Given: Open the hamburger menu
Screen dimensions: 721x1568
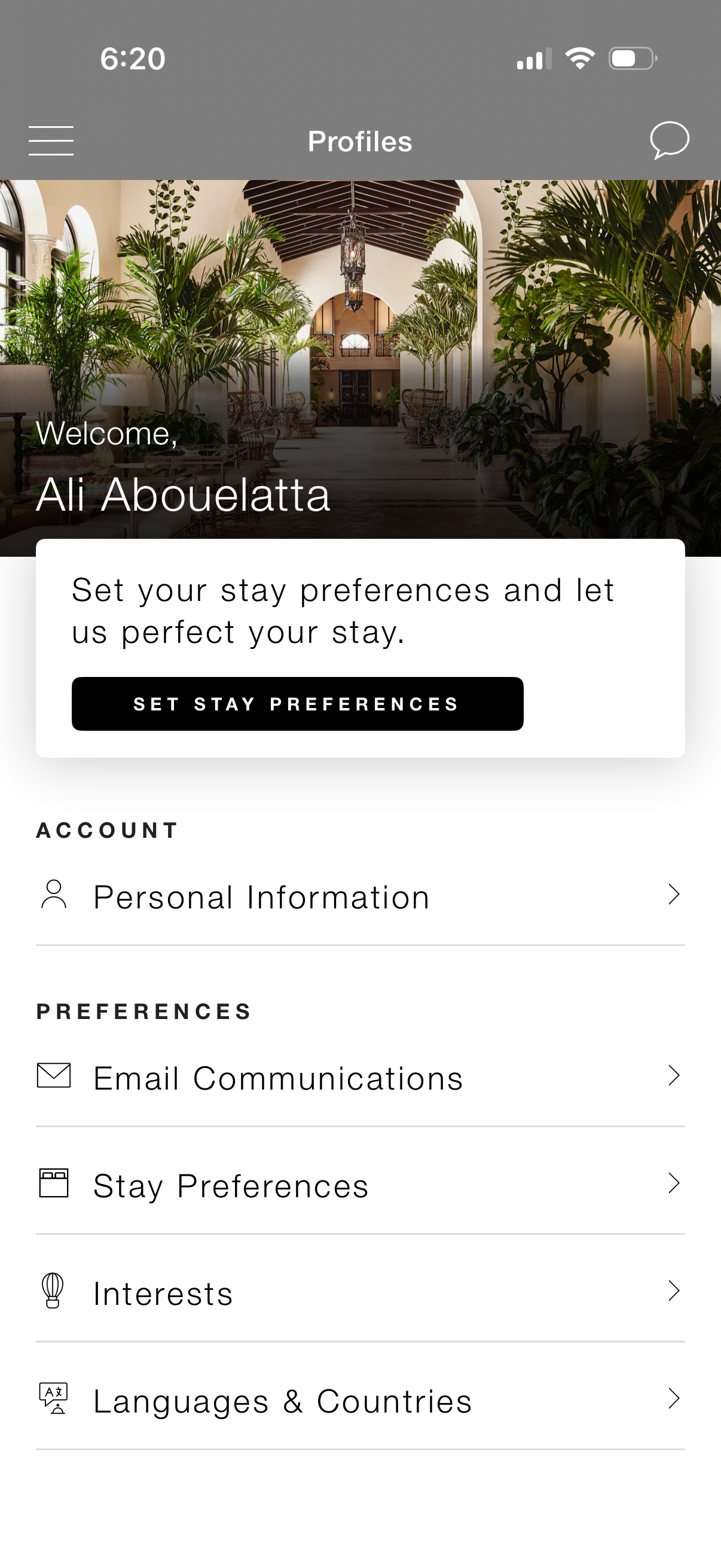Looking at the screenshot, I should click(51, 141).
